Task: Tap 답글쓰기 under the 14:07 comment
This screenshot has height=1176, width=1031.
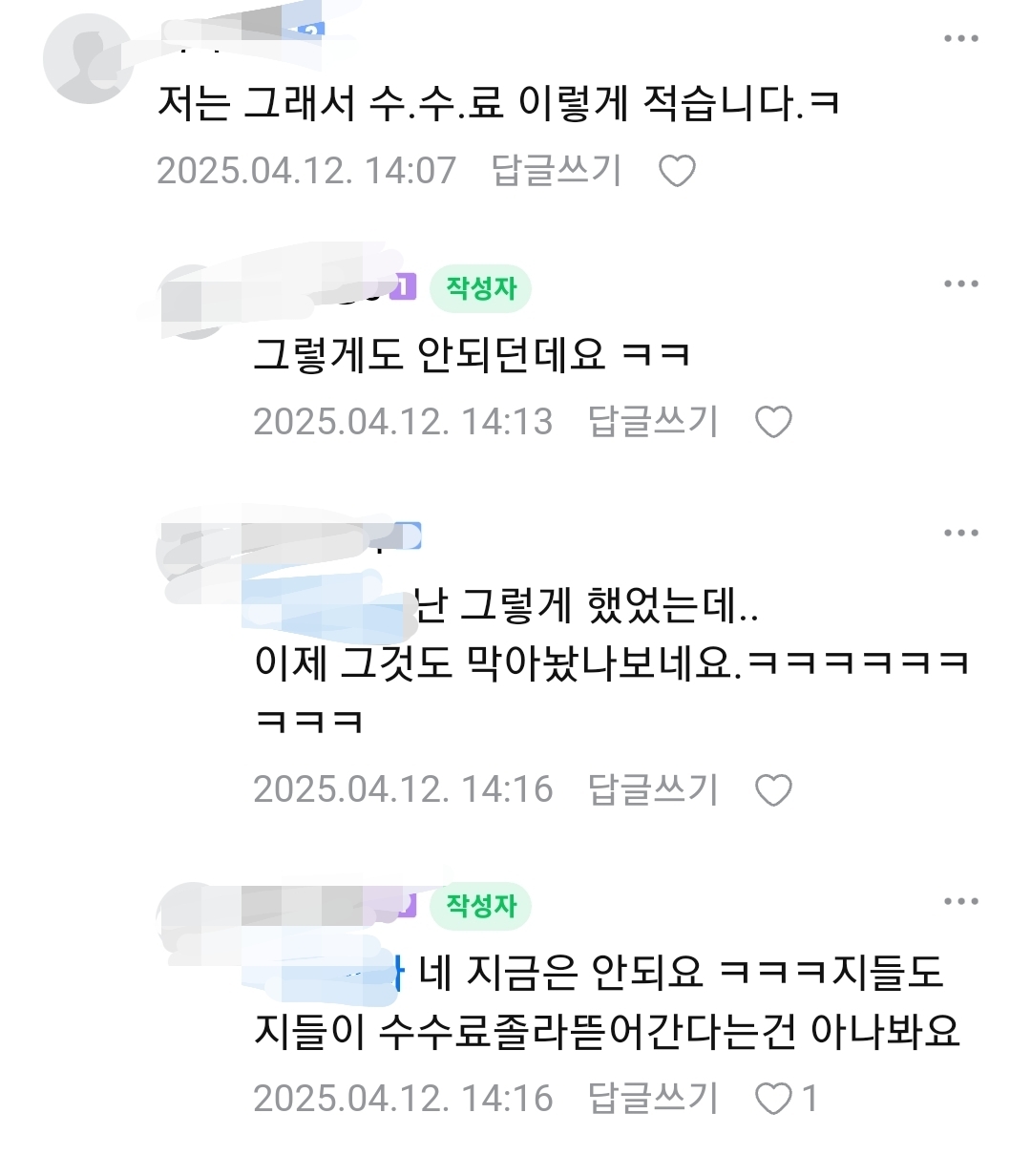Action: coord(556,171)
